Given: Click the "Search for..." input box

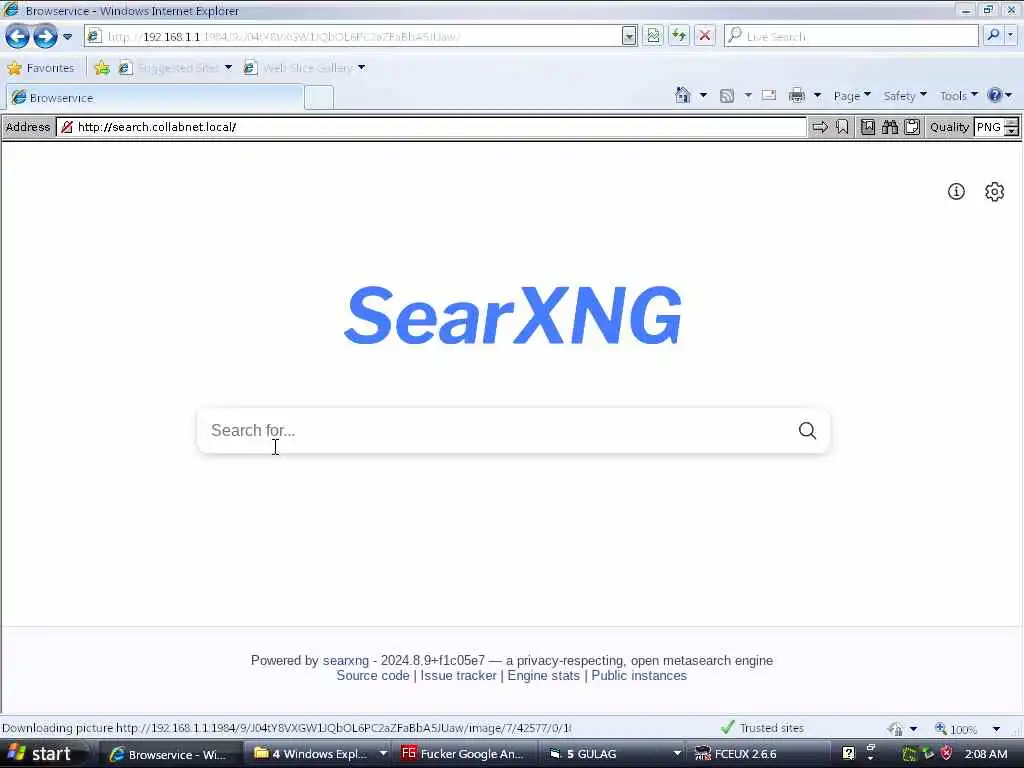Looking at the screenshot, I should 496,430.
